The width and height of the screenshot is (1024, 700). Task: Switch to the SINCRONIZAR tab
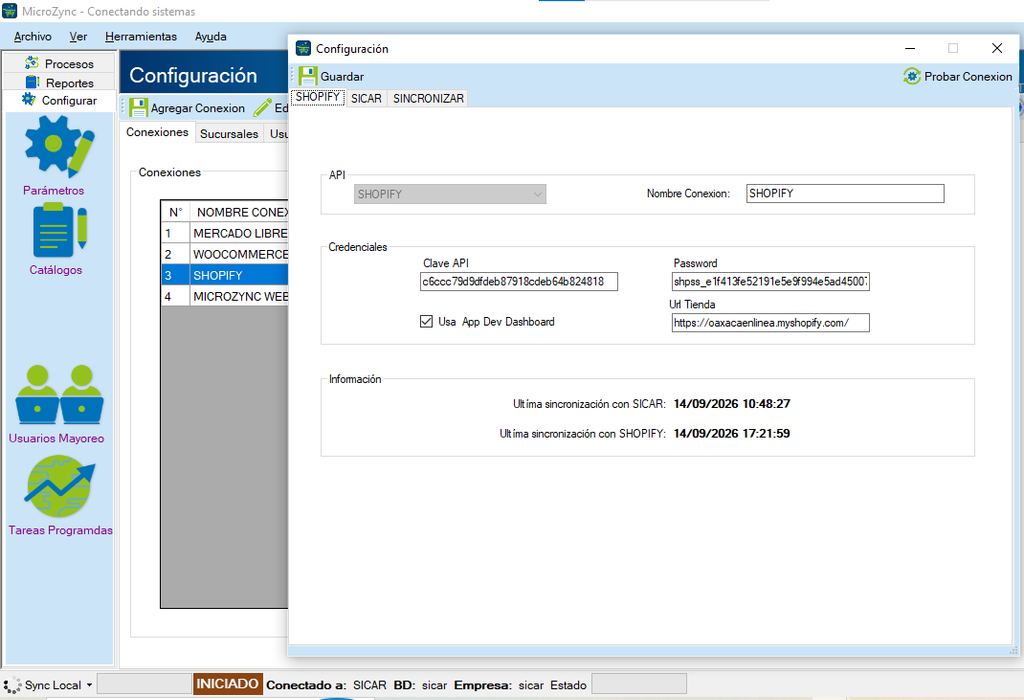pyautogui.click(x=428, y=98)
